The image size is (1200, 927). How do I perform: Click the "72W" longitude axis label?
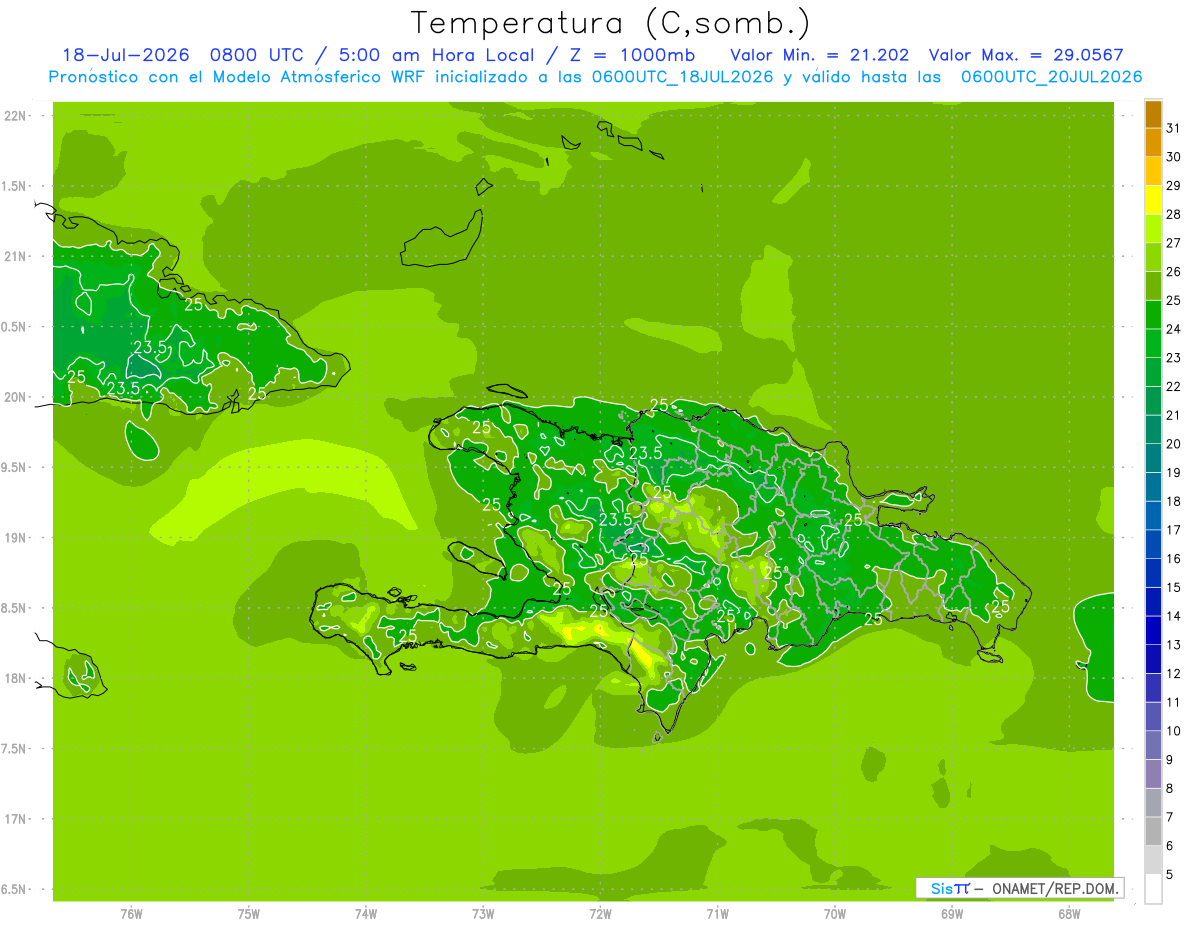click(601, 914)
